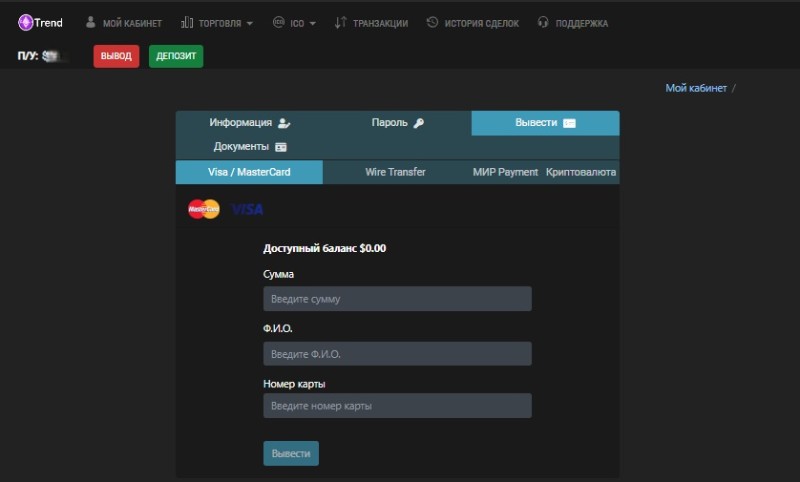Expand the ICO dropdown menu
Image resolution: width=800 pixels, height=482 pixels.
(294, 23)
